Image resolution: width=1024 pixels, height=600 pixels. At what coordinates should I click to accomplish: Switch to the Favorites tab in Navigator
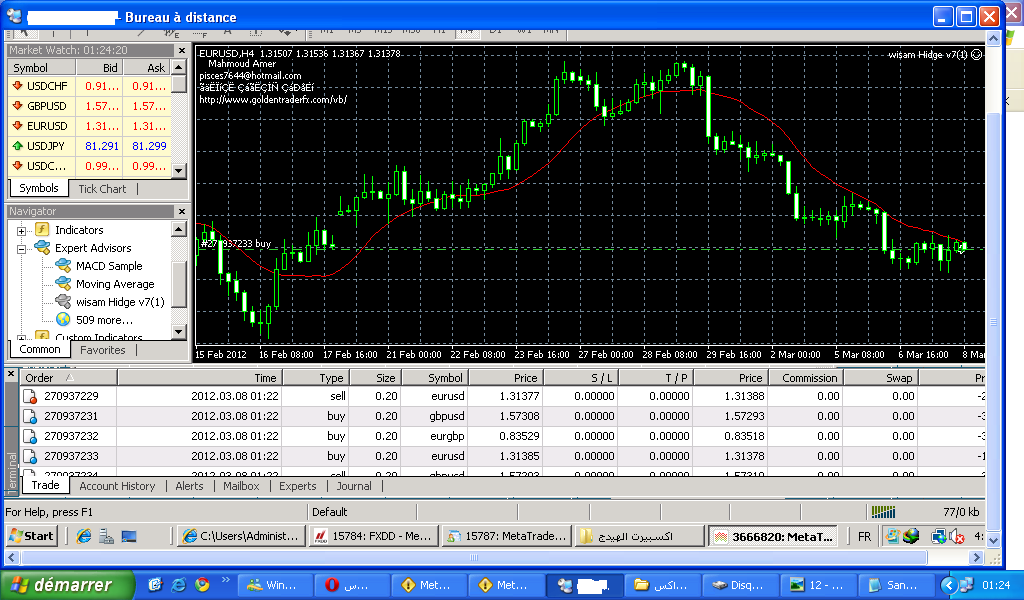[x=103, y=350]
